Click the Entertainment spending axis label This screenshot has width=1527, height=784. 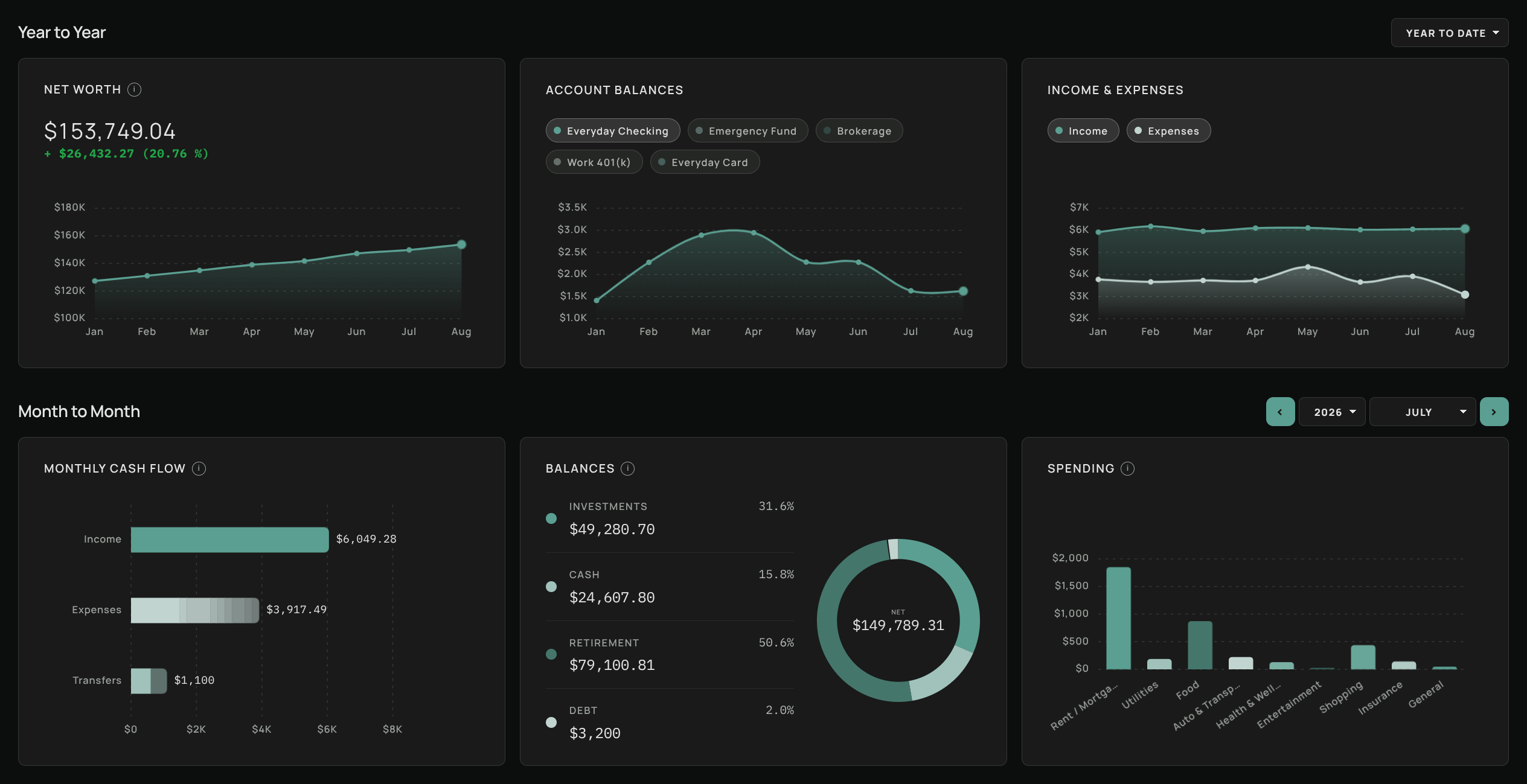click(1289, 705)
